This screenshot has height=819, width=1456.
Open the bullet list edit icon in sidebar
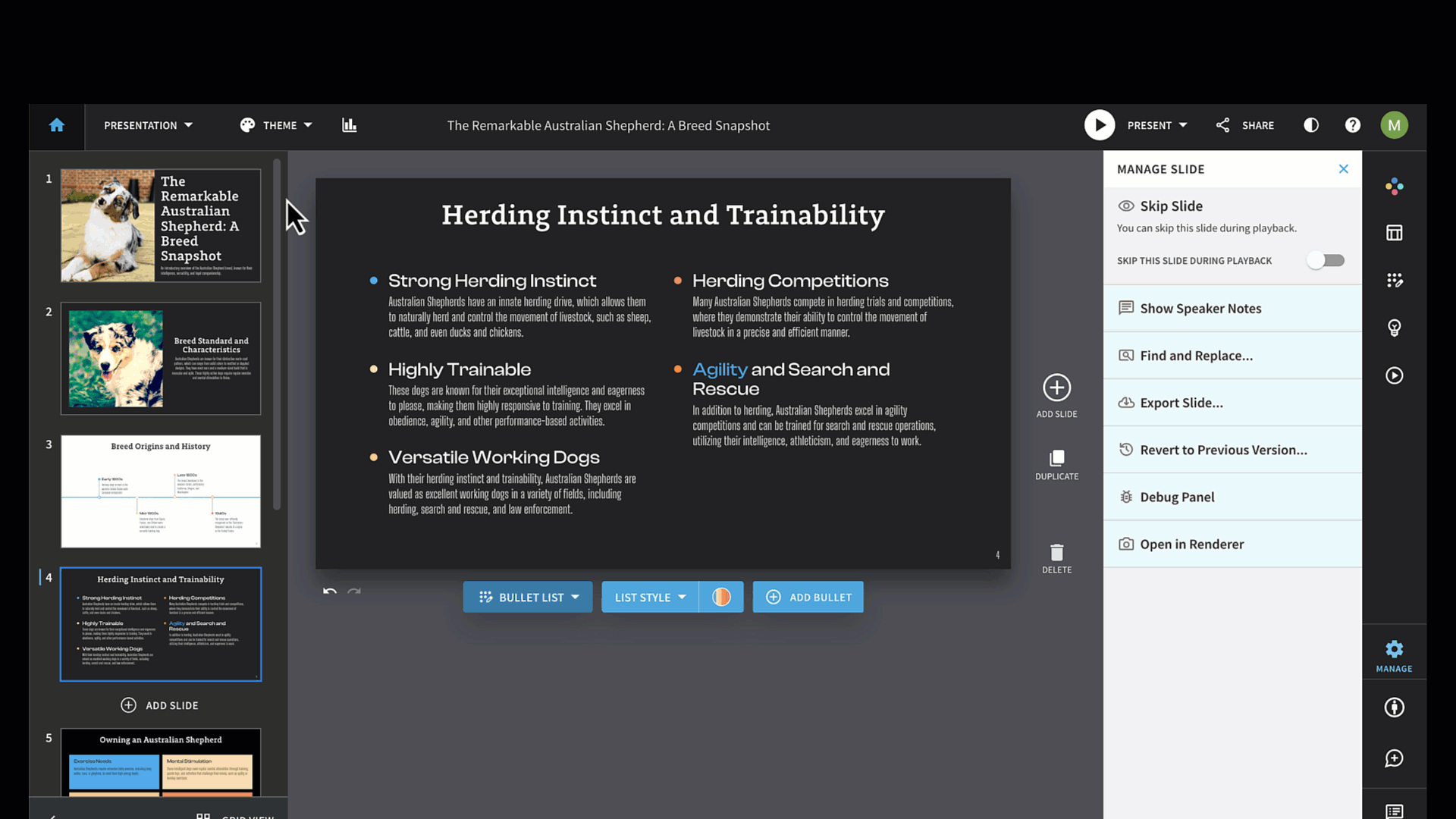1394,281
